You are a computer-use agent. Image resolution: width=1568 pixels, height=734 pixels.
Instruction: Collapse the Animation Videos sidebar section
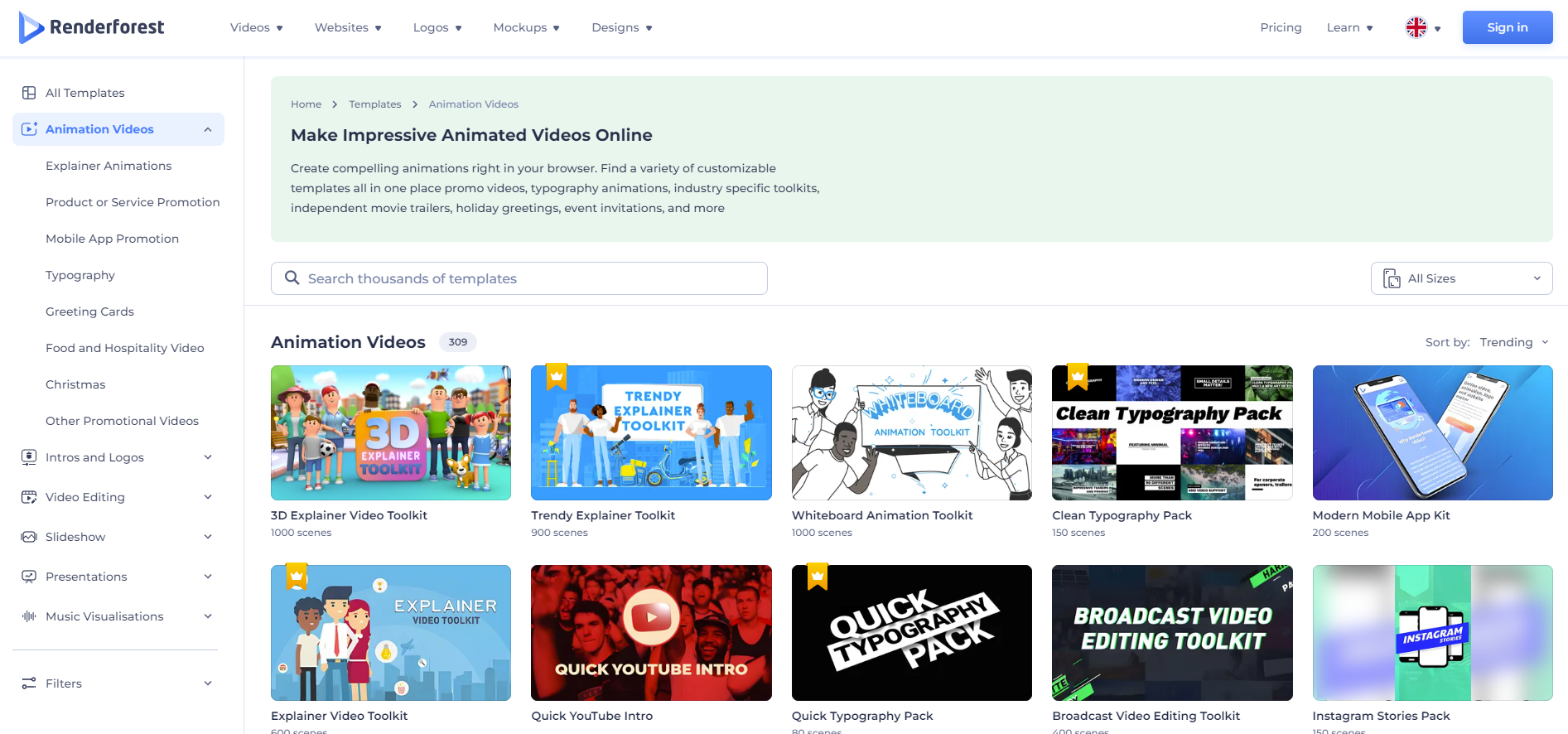(x=208, y=129)
